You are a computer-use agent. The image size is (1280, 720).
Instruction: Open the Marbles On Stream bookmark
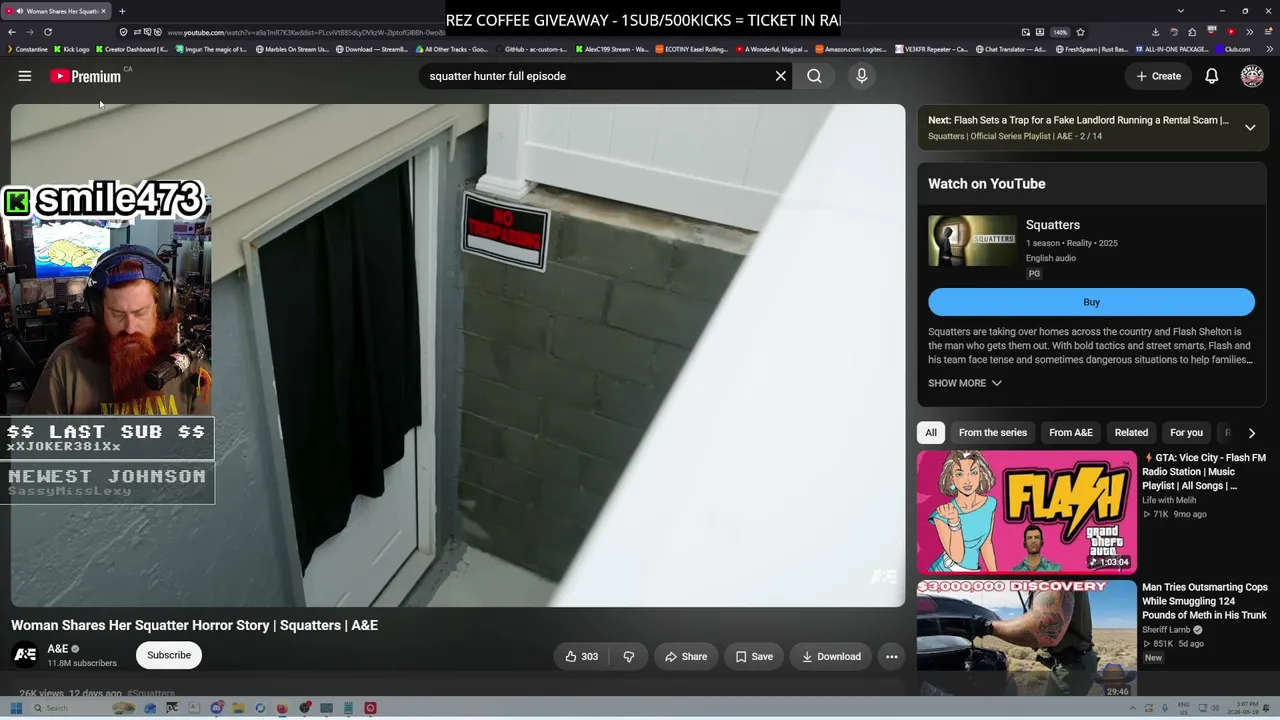pos(292,49)
